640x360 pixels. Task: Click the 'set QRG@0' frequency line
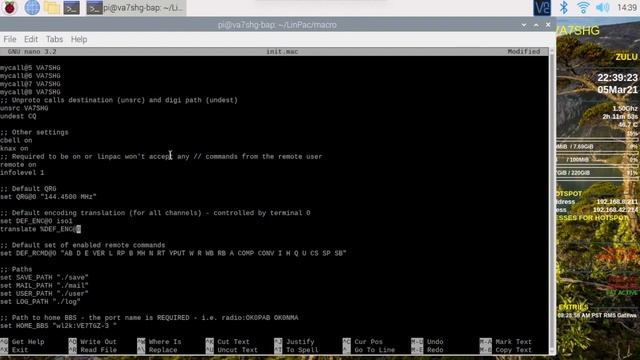[x=48, y=197]
